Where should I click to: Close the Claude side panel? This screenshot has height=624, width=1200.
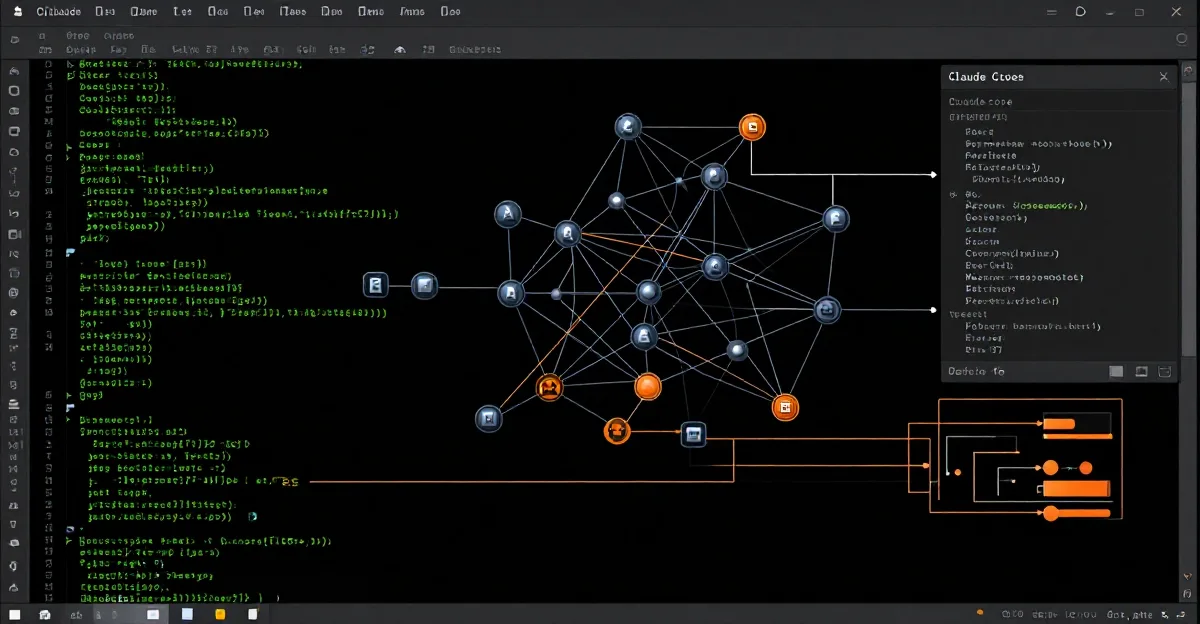1163,77
